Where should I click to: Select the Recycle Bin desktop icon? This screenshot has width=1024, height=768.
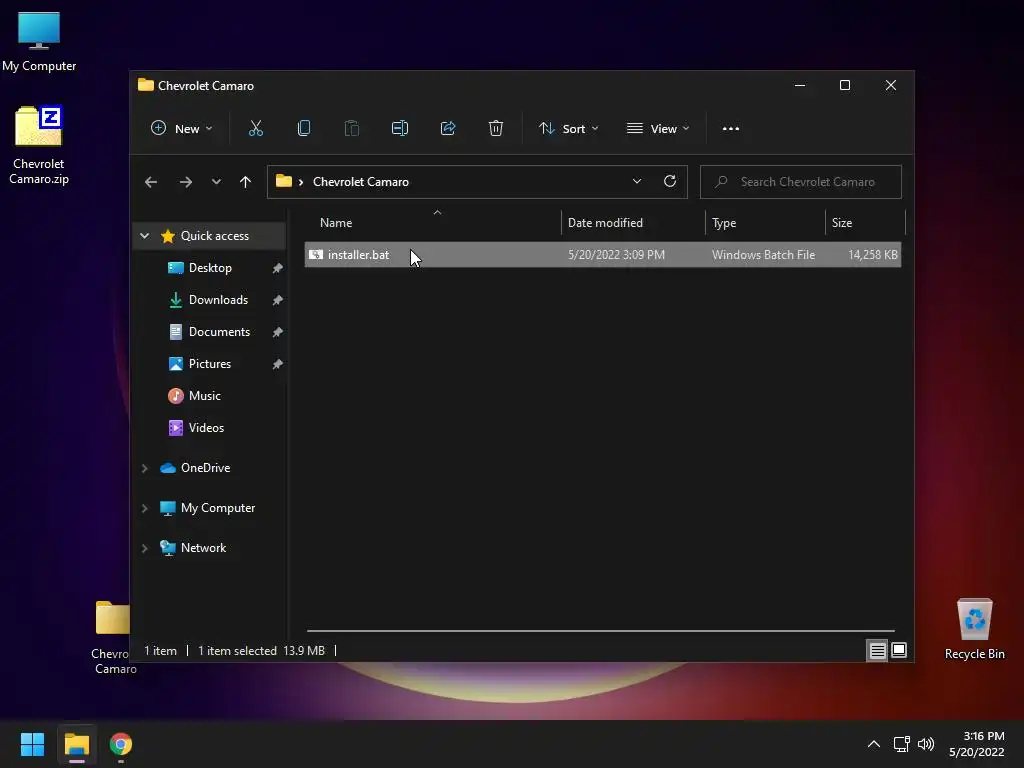pyautogui.click(x=974, y=630)
